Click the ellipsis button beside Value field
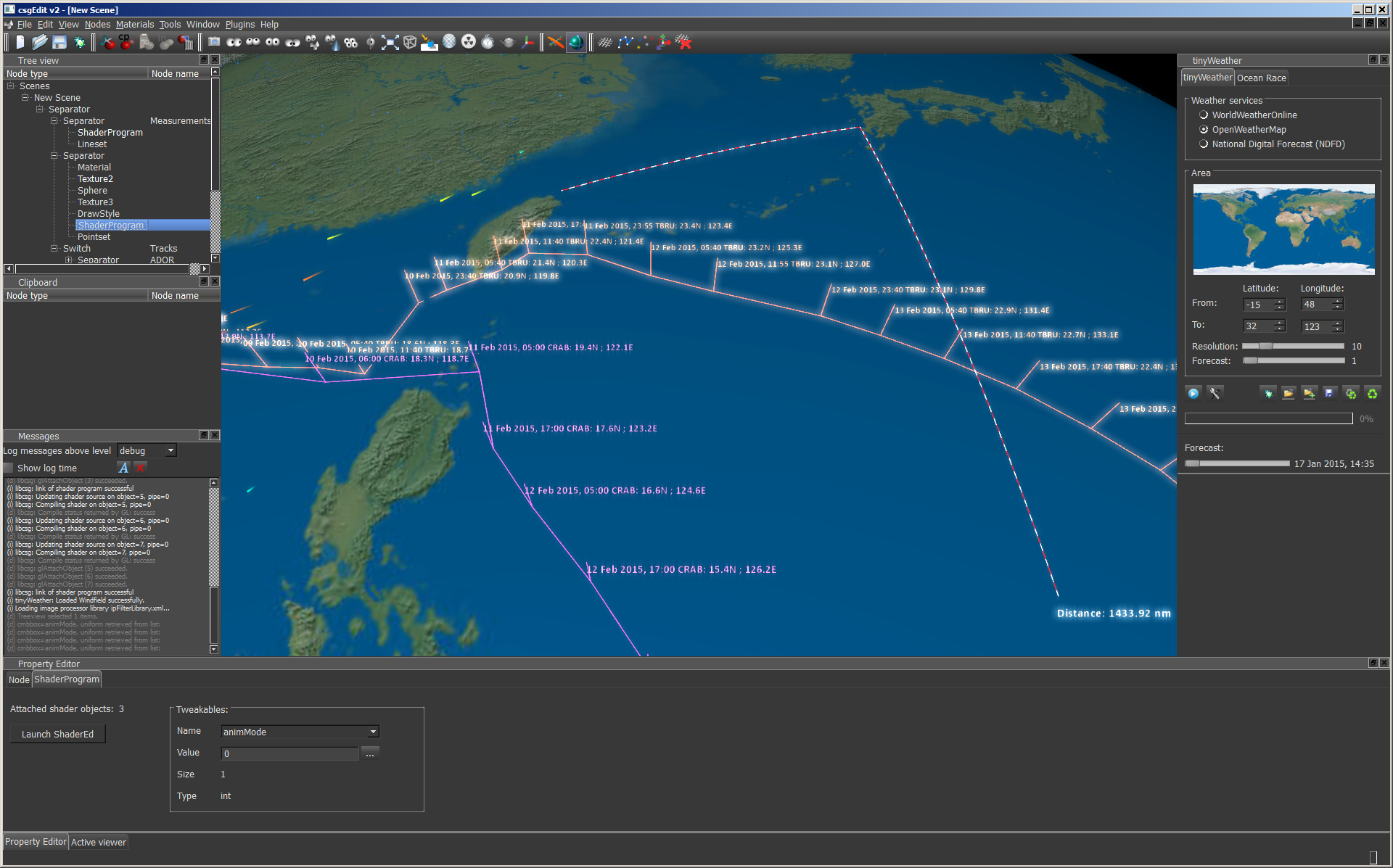 (370, 753)
